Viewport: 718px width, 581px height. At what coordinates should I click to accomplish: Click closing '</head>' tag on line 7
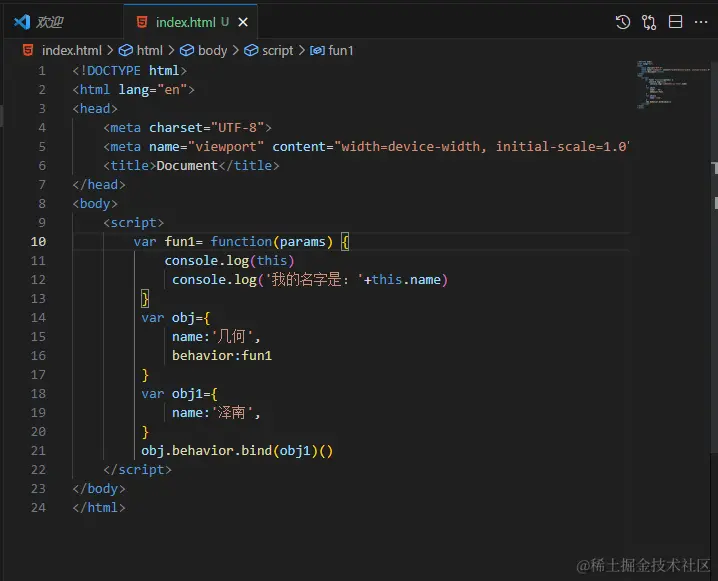coord(99,185)
